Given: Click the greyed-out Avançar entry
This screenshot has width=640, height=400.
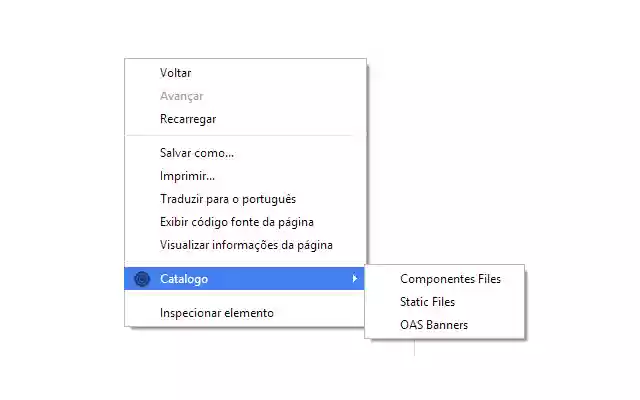Looking at the screenshot, I should pos(181,96).
